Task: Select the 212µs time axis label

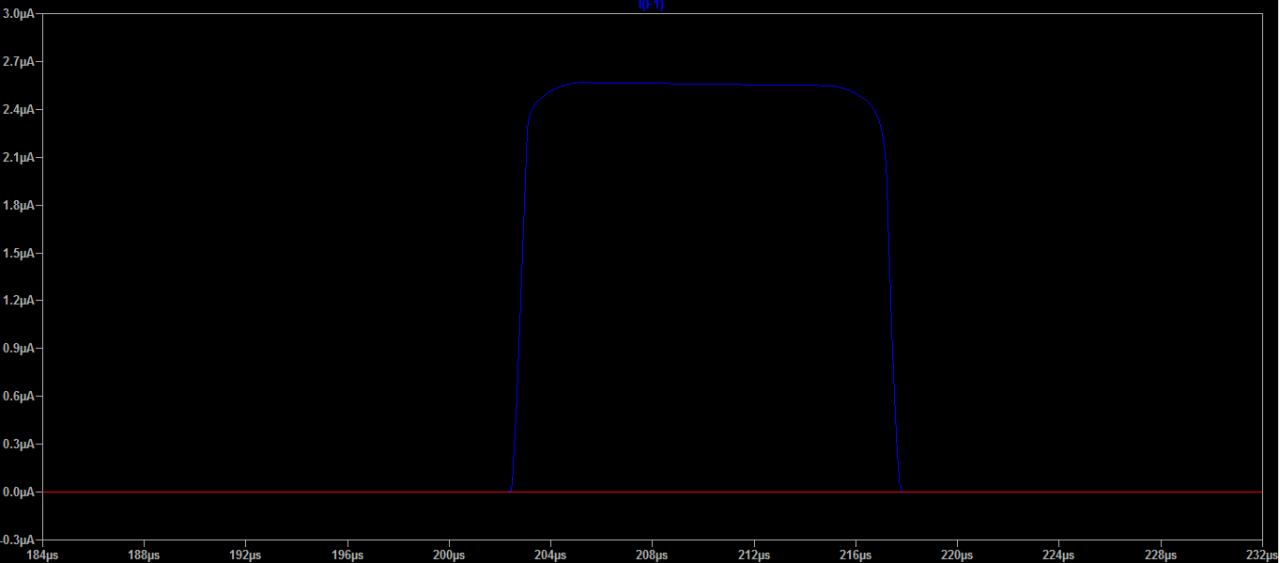Action: coord(754,555)
